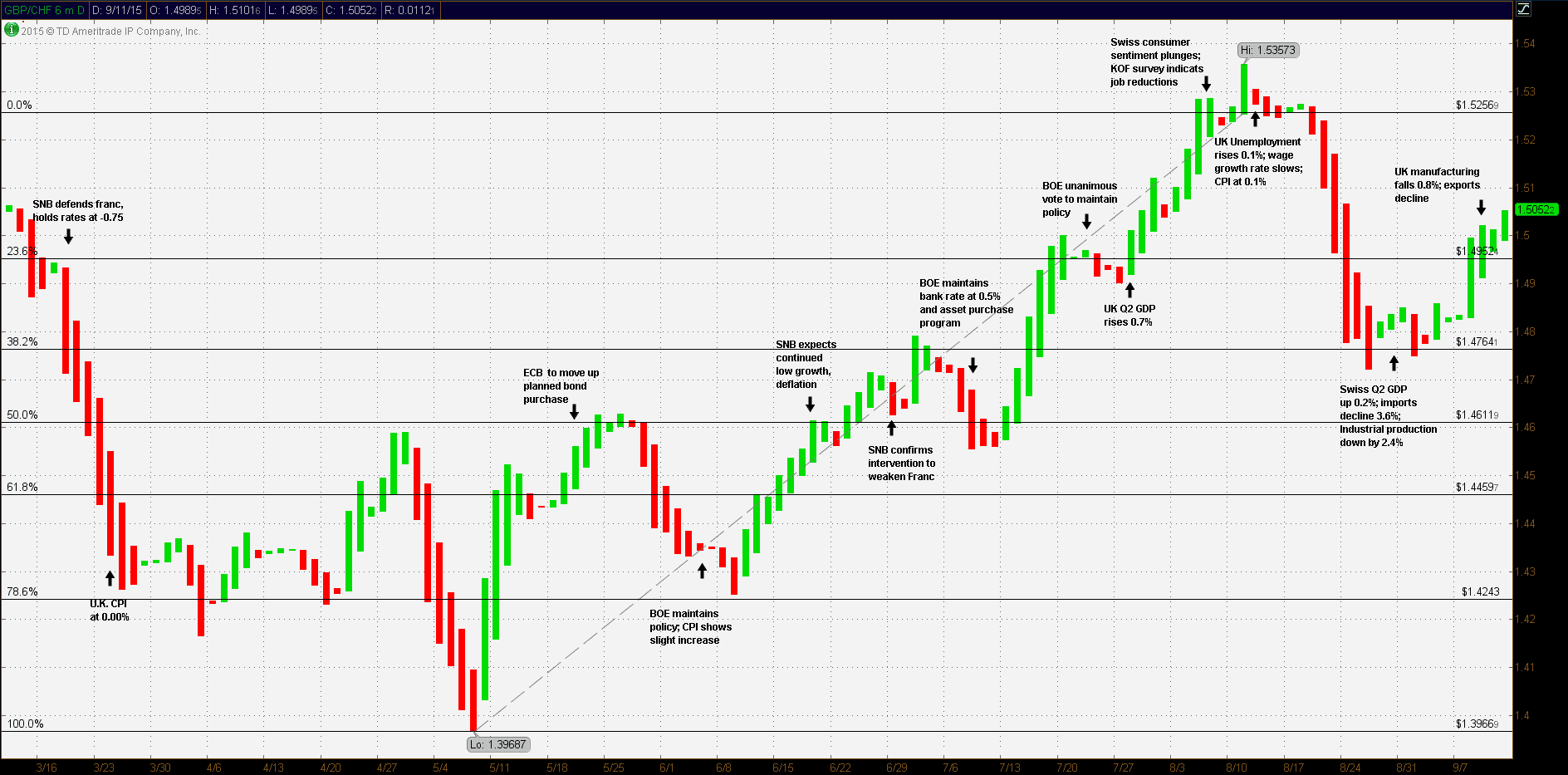Click the 78.6% Fibonacci level label
Image resolution: width=1568 pixels, height=775 pixels.
[x=22, y=591]
